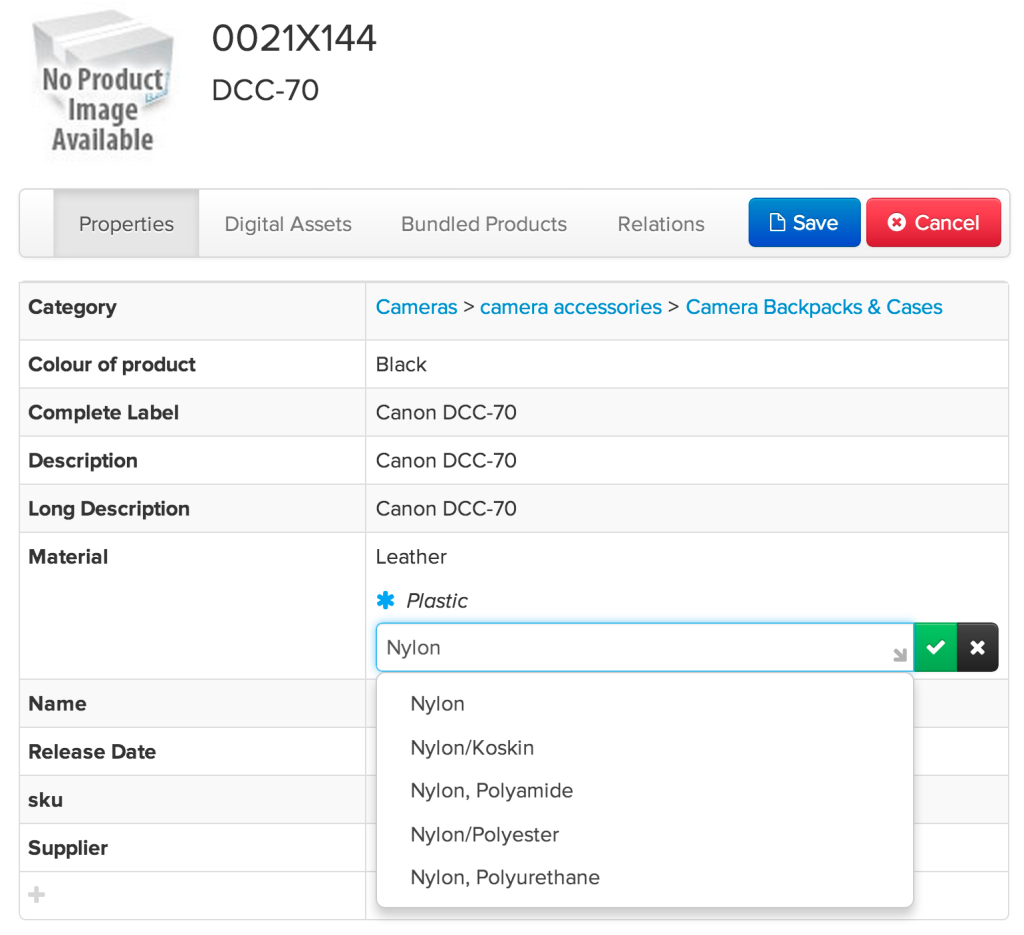The height and width of the screenshot is (935, 1024).
Task: Click the Long Description value Canon DCC-70
Action: [446, 509]
